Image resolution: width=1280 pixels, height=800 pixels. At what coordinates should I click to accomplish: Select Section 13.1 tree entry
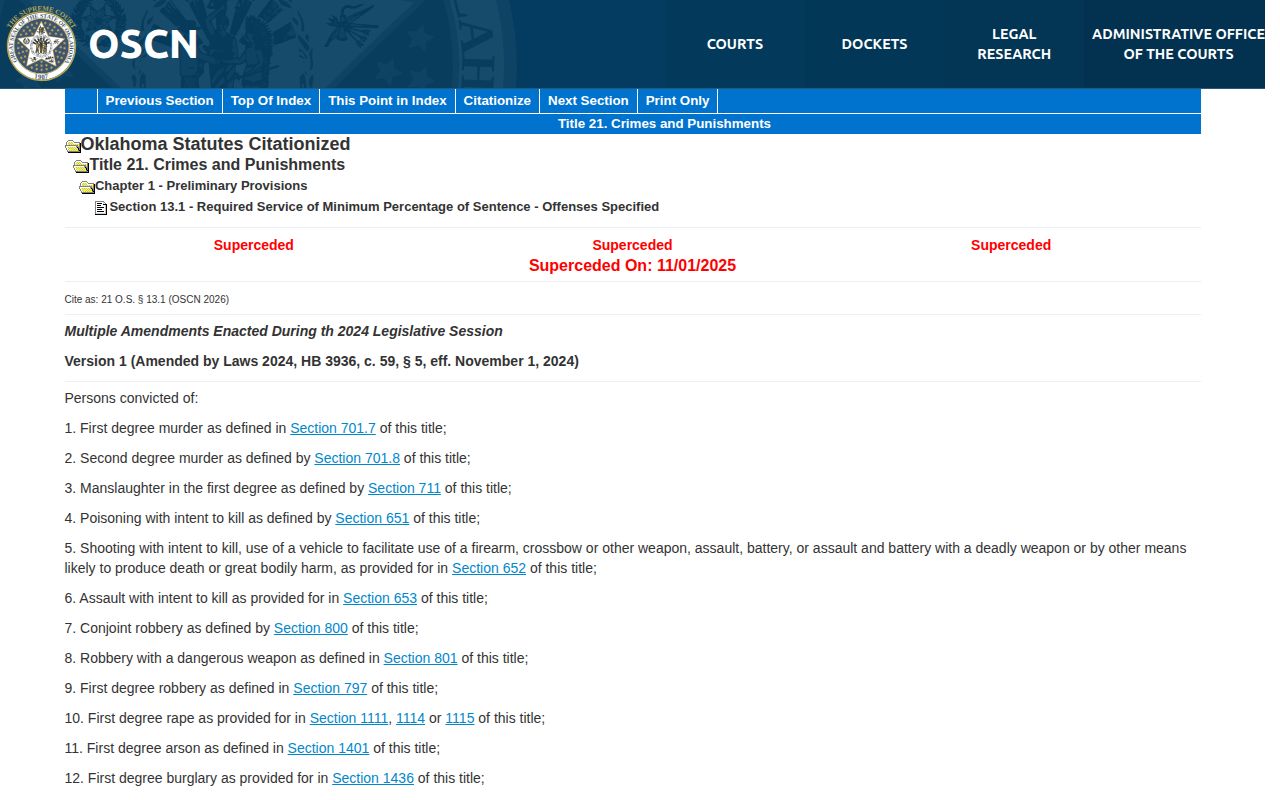[384, 207]
